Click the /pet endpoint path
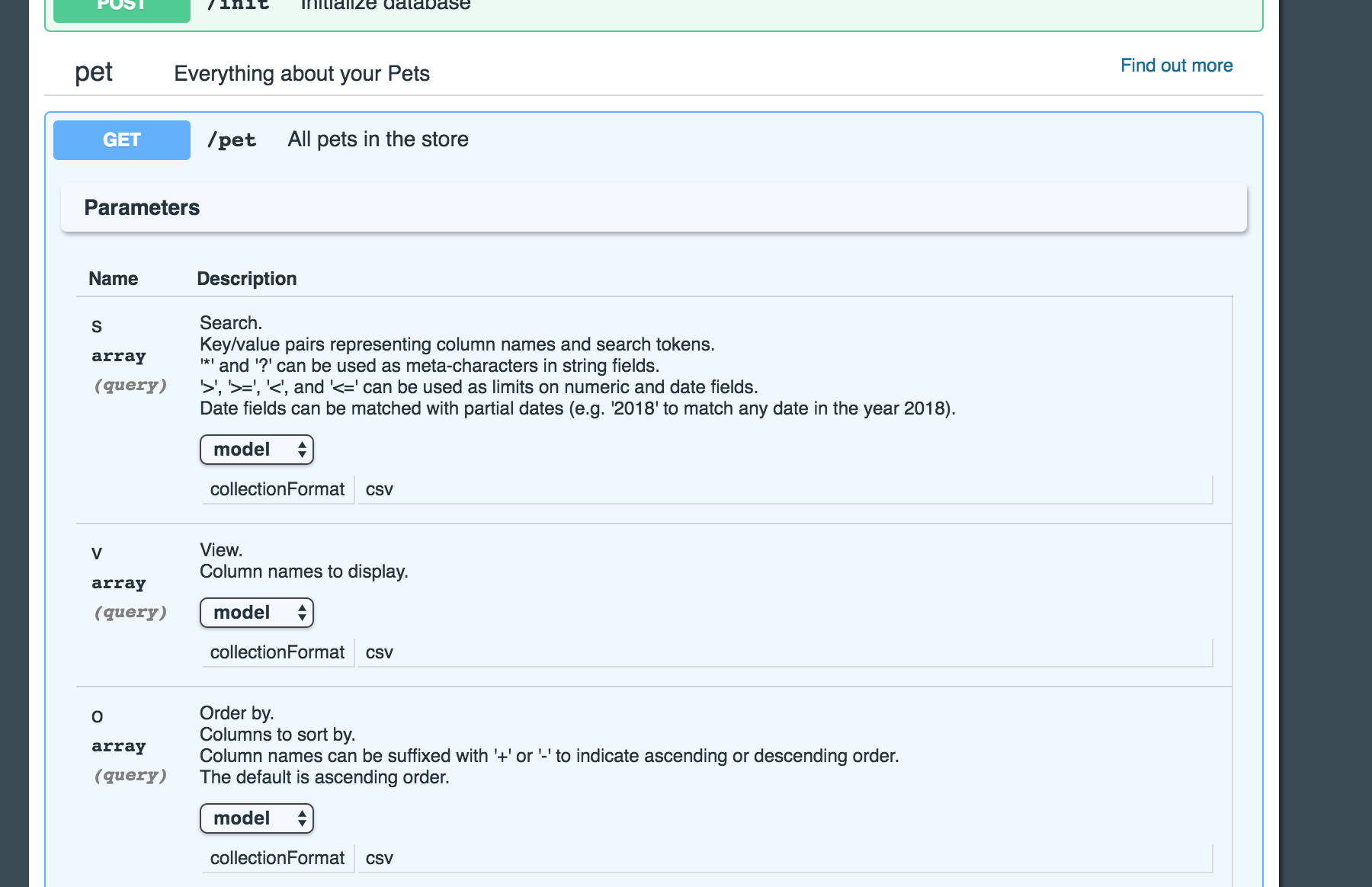Screen dimensions: 1372x887 pyautogui.click(x=232, y=140)
